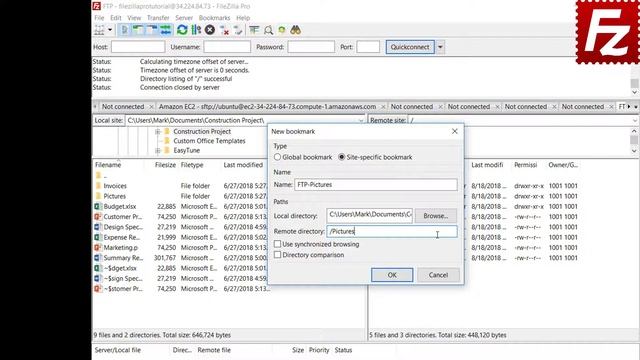Open the Quickconnect history dropdown arrow

pyautogui.click(x=440, y=47)
